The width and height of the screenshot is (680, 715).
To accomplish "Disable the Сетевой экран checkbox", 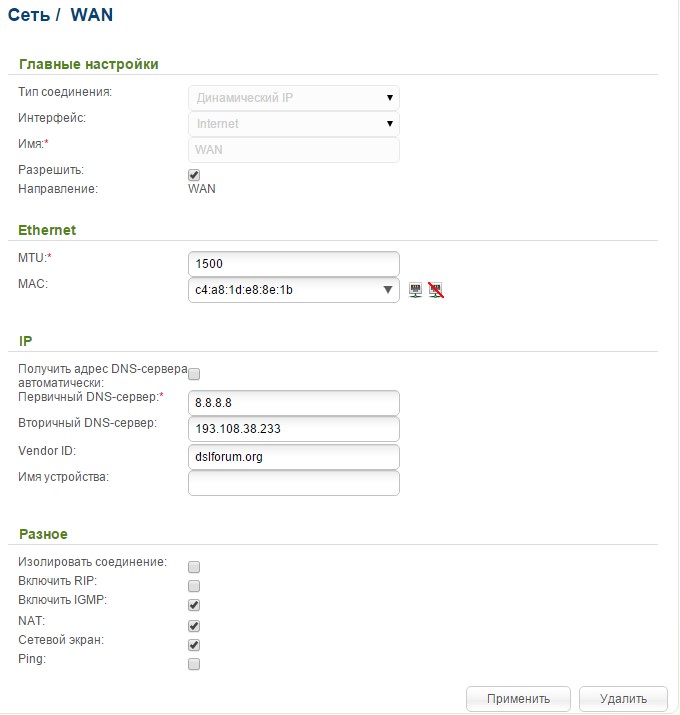I will coord(194,645).
